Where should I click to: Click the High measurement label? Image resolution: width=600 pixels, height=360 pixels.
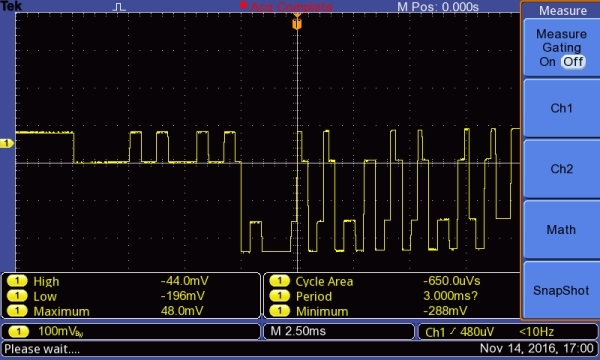click(46, 282)
